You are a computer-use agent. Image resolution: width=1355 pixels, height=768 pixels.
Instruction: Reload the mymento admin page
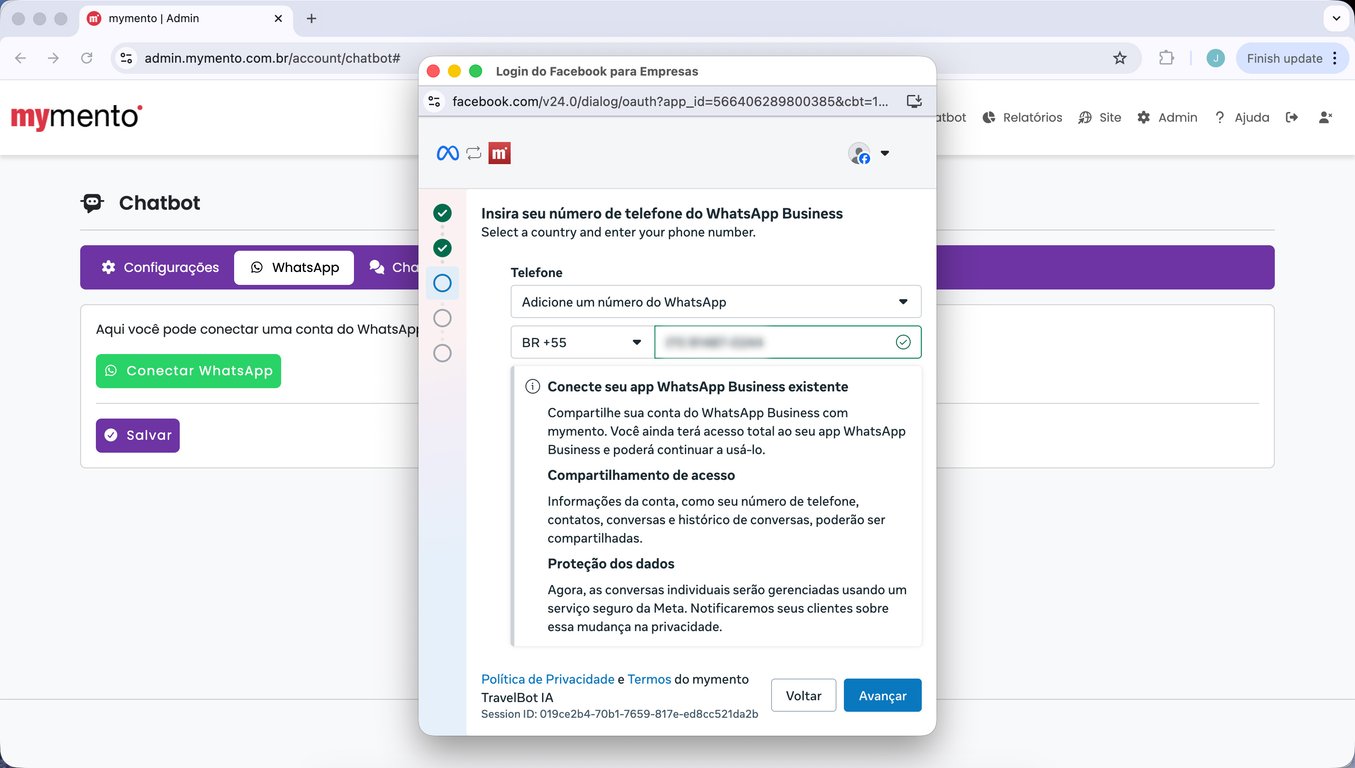pyautogui.click(x=87, y=58)
